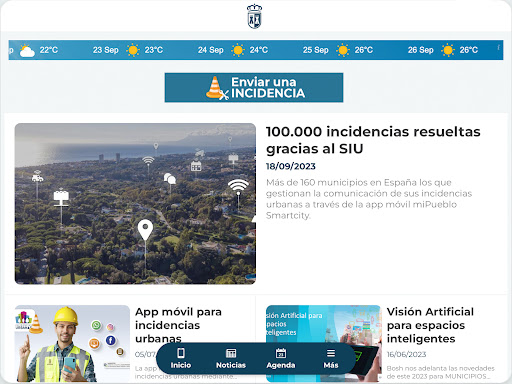Screen dimensions: 512x384
Task: Open headline 100.000 incidencias resueltas
Action: (x=373, y=140)
